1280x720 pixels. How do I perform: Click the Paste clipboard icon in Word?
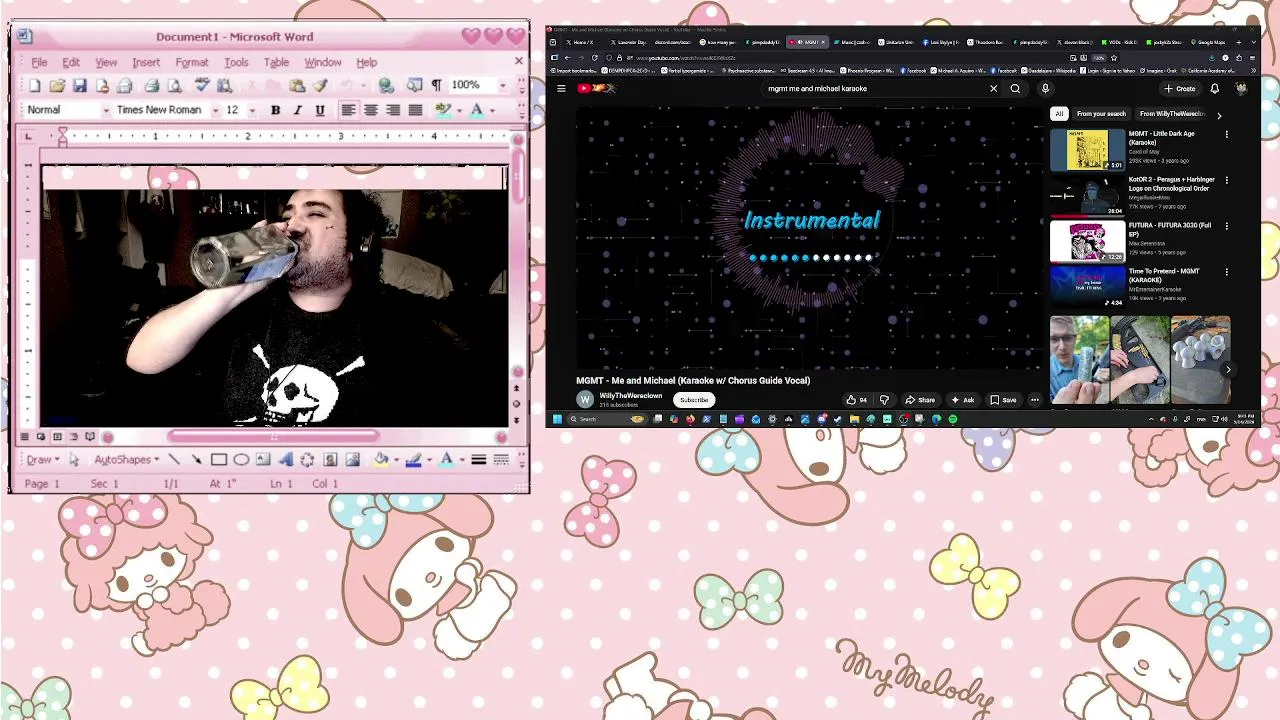click(298, 86)
